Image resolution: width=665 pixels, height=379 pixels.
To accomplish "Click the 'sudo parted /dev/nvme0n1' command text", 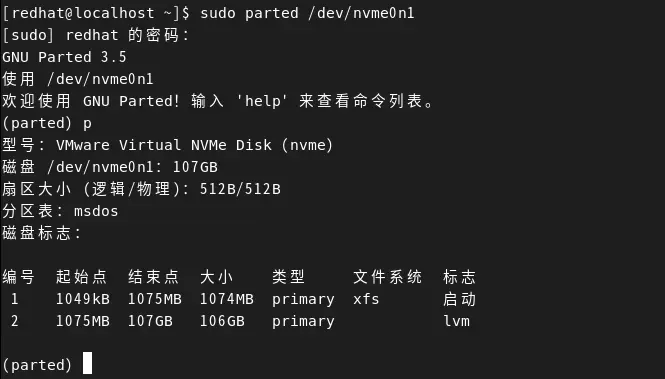I will click(x=307, y=13).
